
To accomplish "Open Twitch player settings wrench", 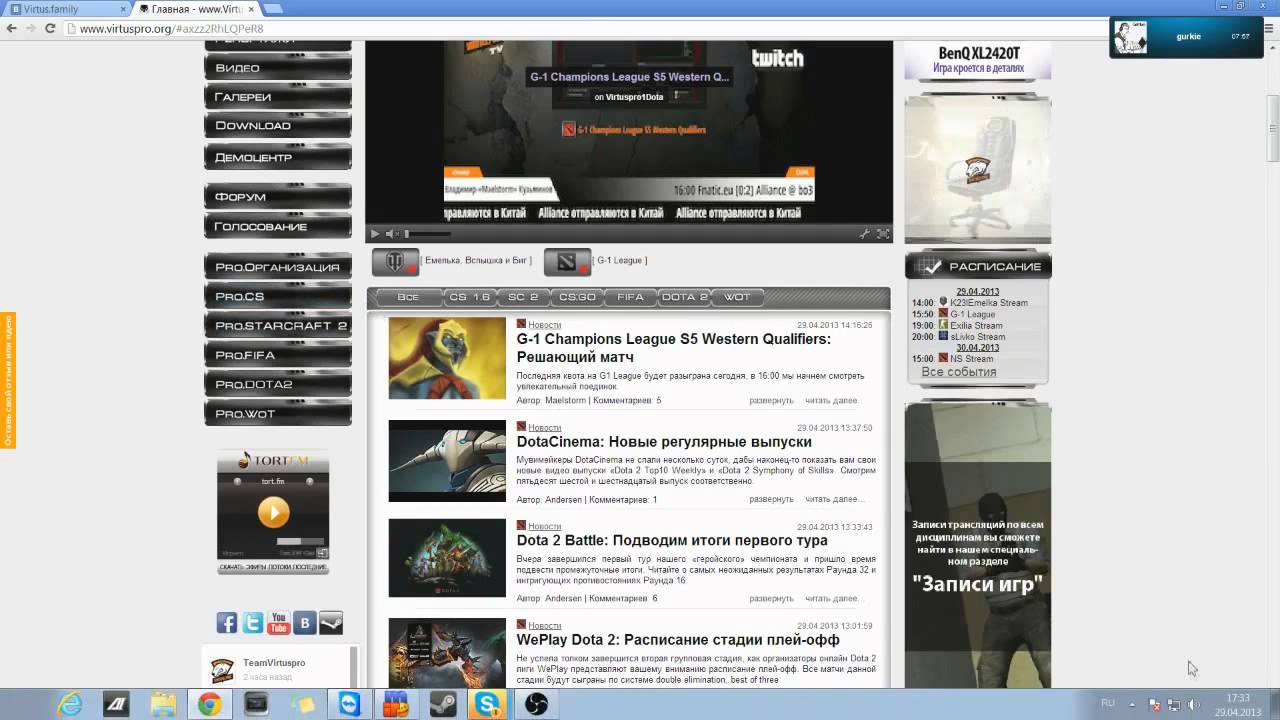I will tap(865, 234).
